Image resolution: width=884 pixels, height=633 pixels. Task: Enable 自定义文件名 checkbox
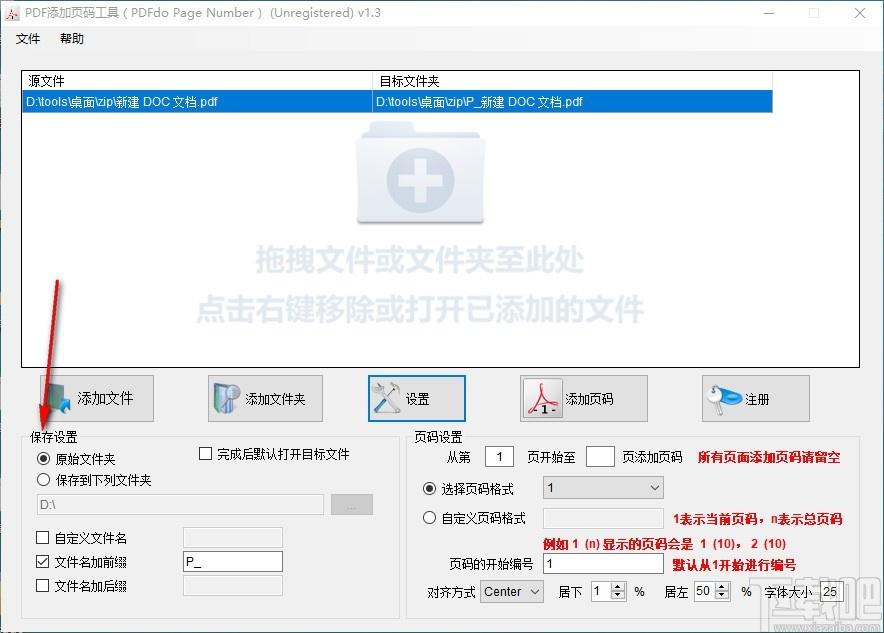click(x=42, y=537)
